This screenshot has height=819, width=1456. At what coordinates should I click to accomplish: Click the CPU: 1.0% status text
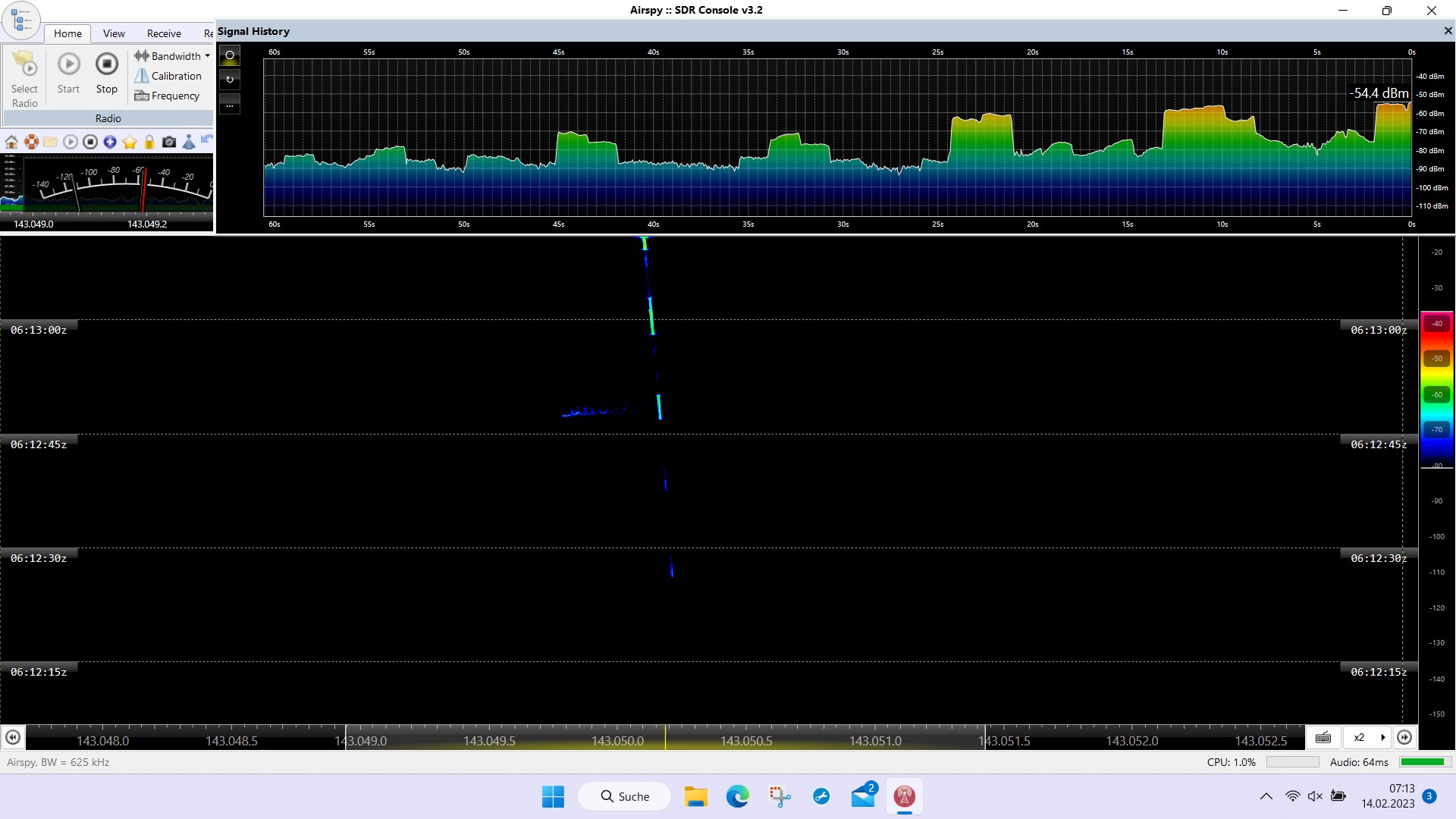[1232, 762]
